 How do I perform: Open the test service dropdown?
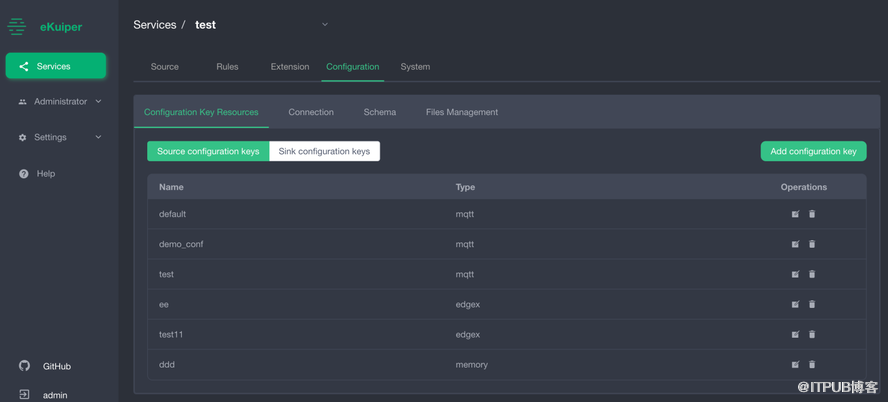click(325, 24)
